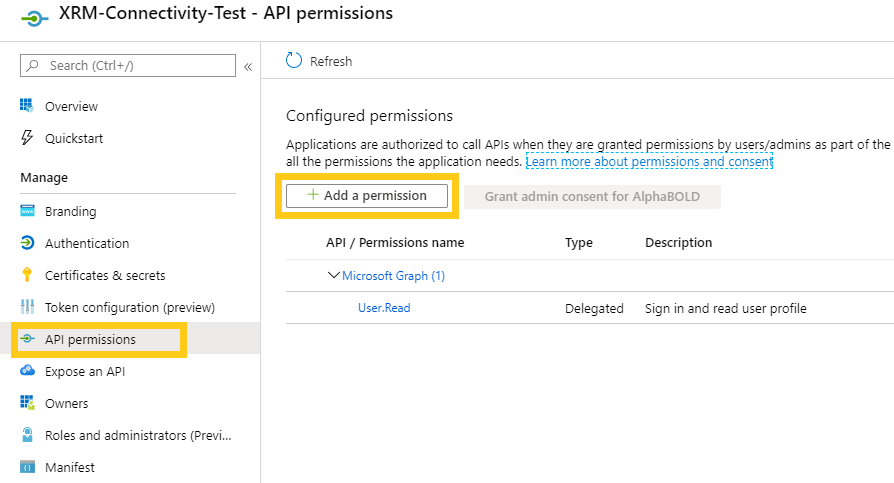
Task: Click the Add a permission button
Action: coord(367,196)
